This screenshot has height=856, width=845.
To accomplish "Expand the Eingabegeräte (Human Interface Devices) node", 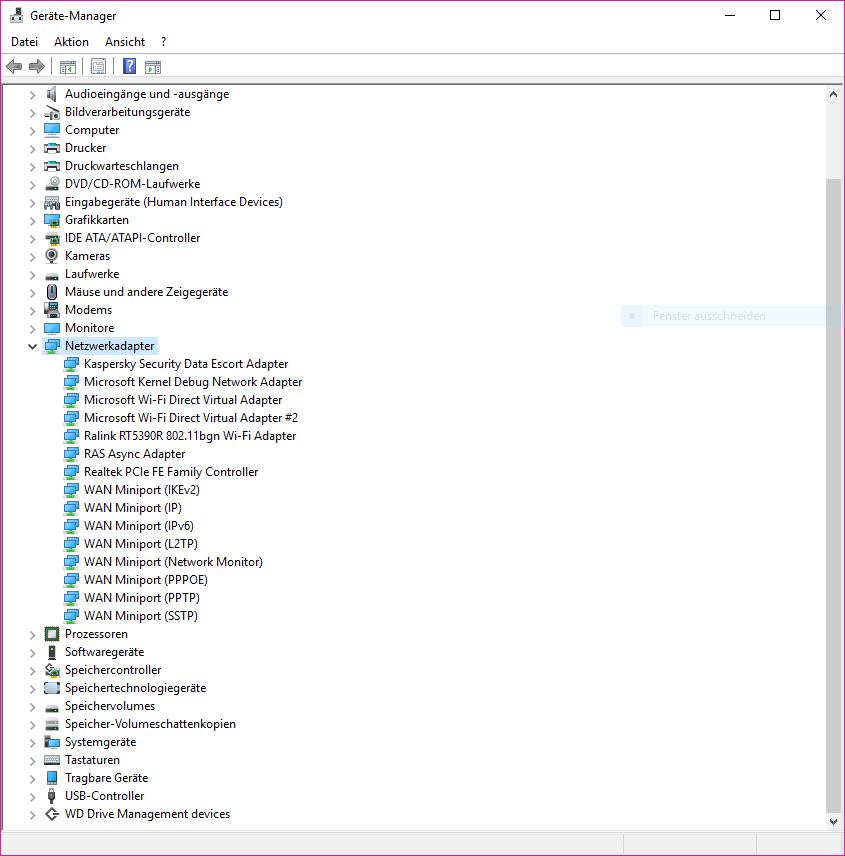I will (x=32, y=203).
